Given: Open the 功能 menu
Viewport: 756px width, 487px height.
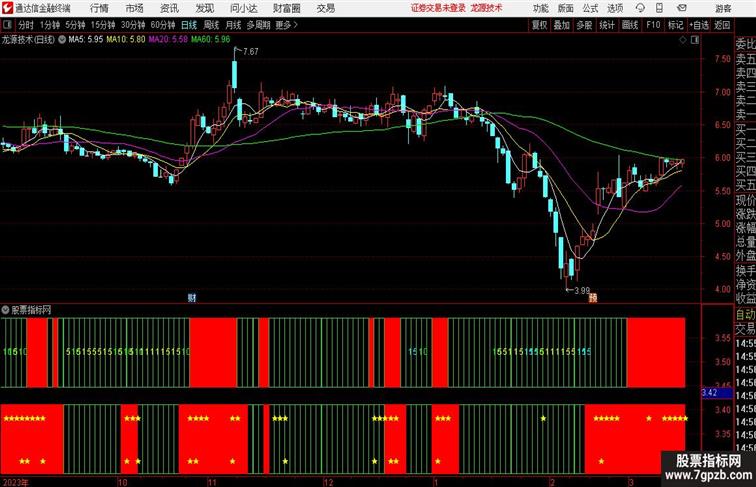Looking at the screenshot, I should [540, 8].
